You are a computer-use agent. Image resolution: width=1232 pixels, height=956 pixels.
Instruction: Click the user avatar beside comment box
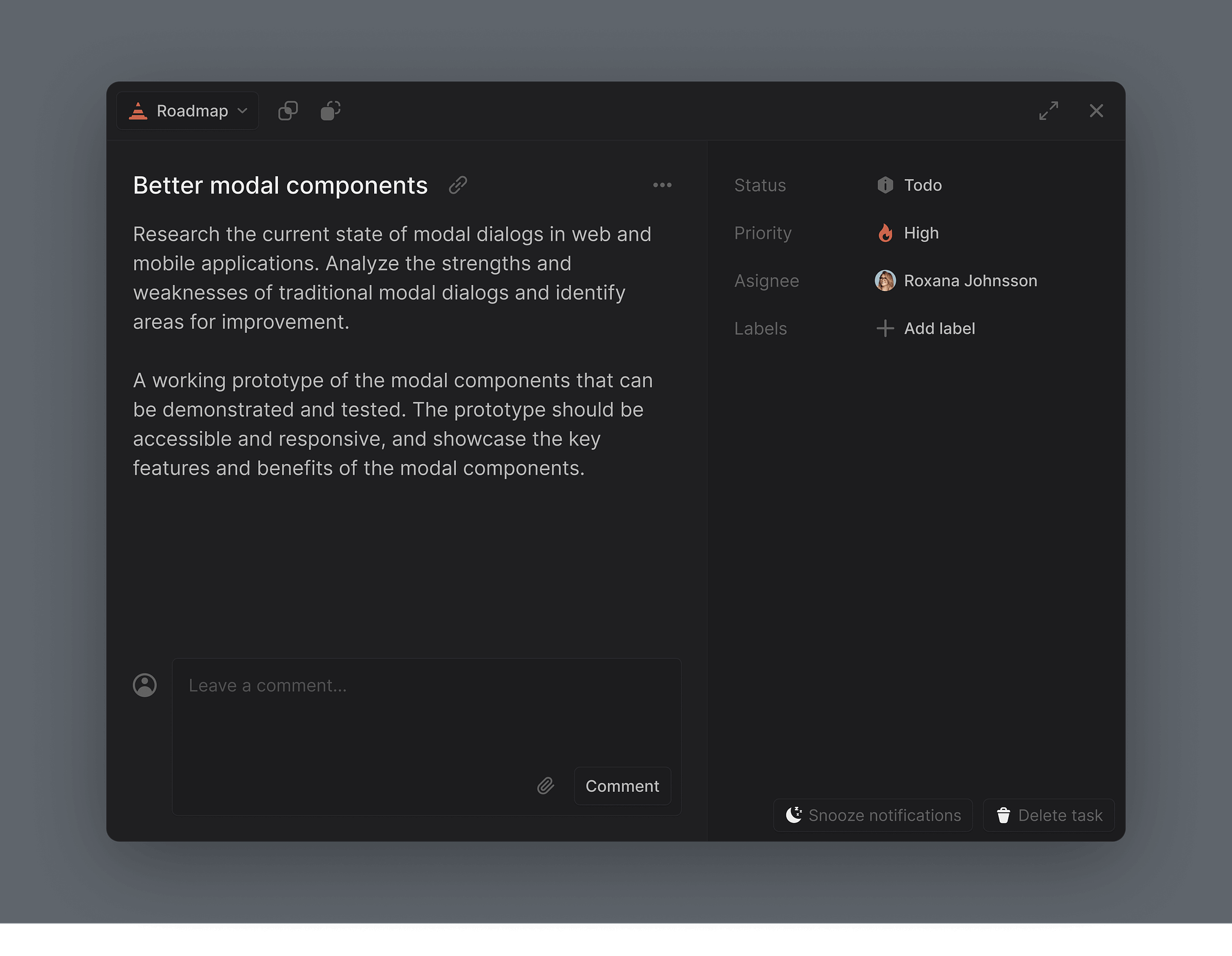coord(144,685)
